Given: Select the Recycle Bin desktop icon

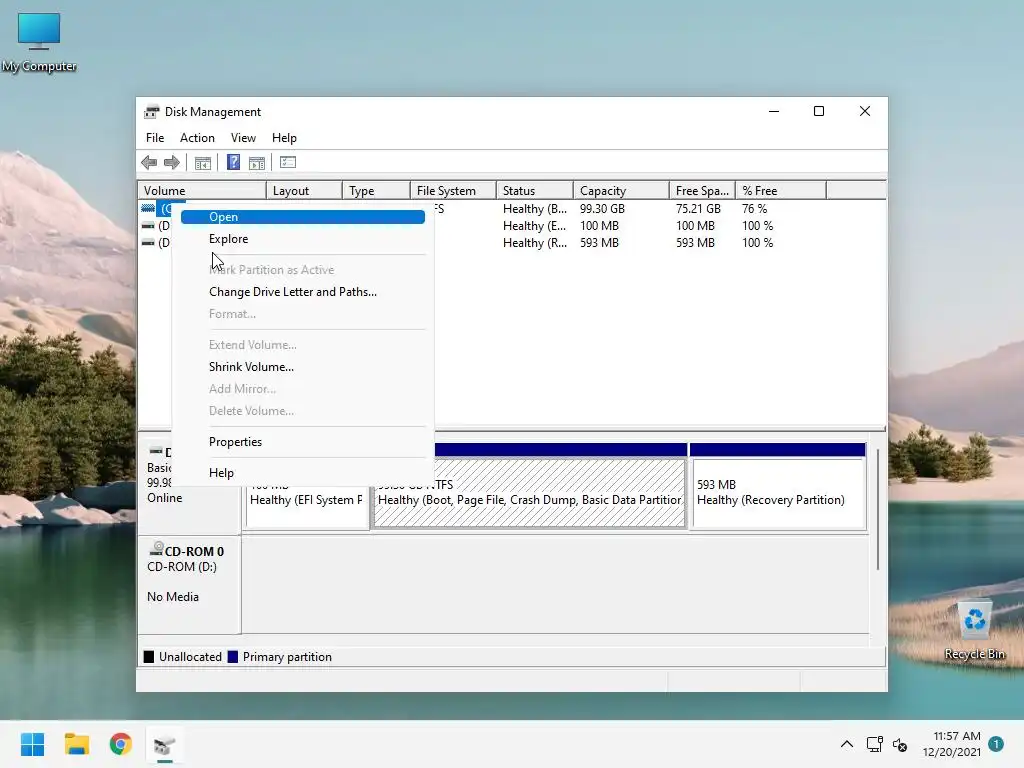Looking at the screenshot, I should pos(974,630).
